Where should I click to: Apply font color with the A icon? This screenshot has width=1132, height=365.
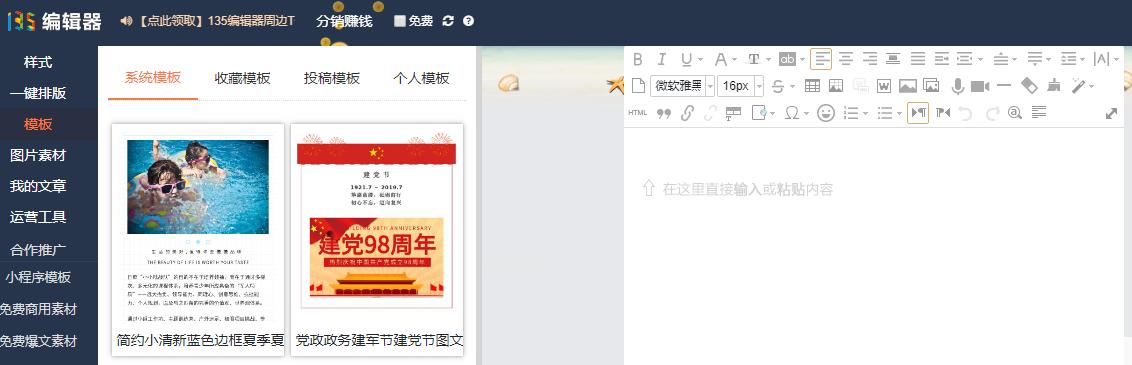pyautogui.click(x=720, y=59)
